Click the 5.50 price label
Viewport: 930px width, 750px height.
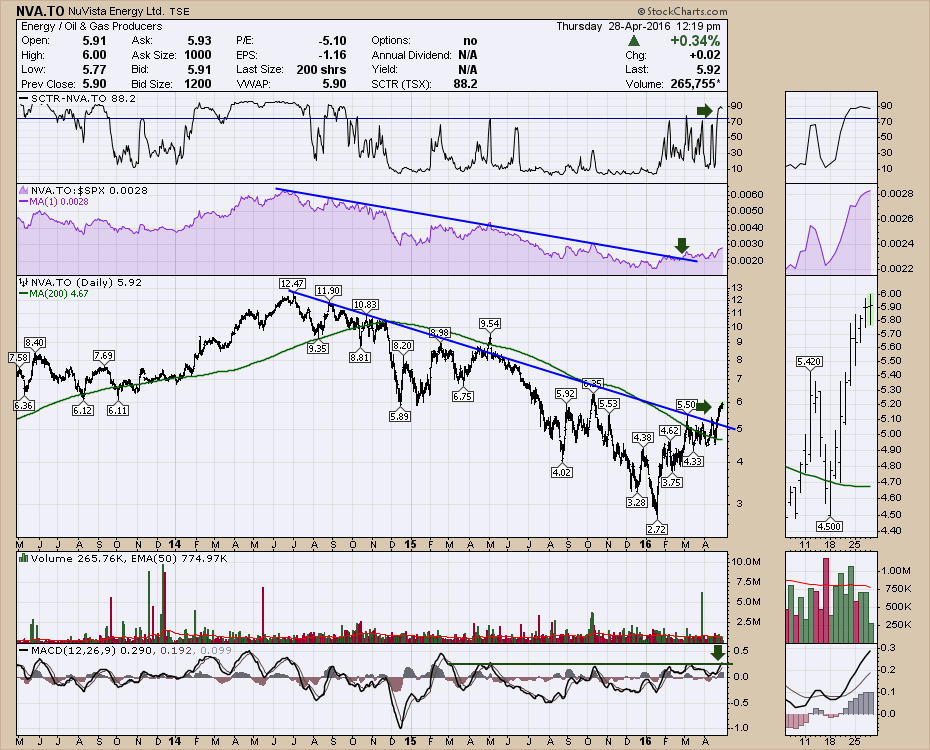click(686, 404)
